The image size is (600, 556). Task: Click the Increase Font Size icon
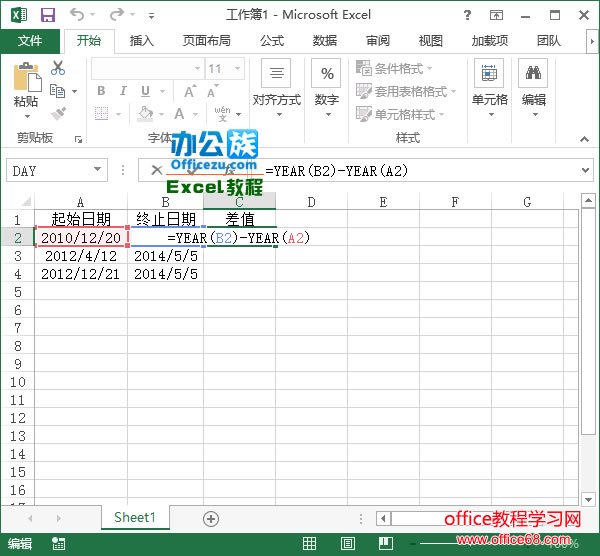190,92
